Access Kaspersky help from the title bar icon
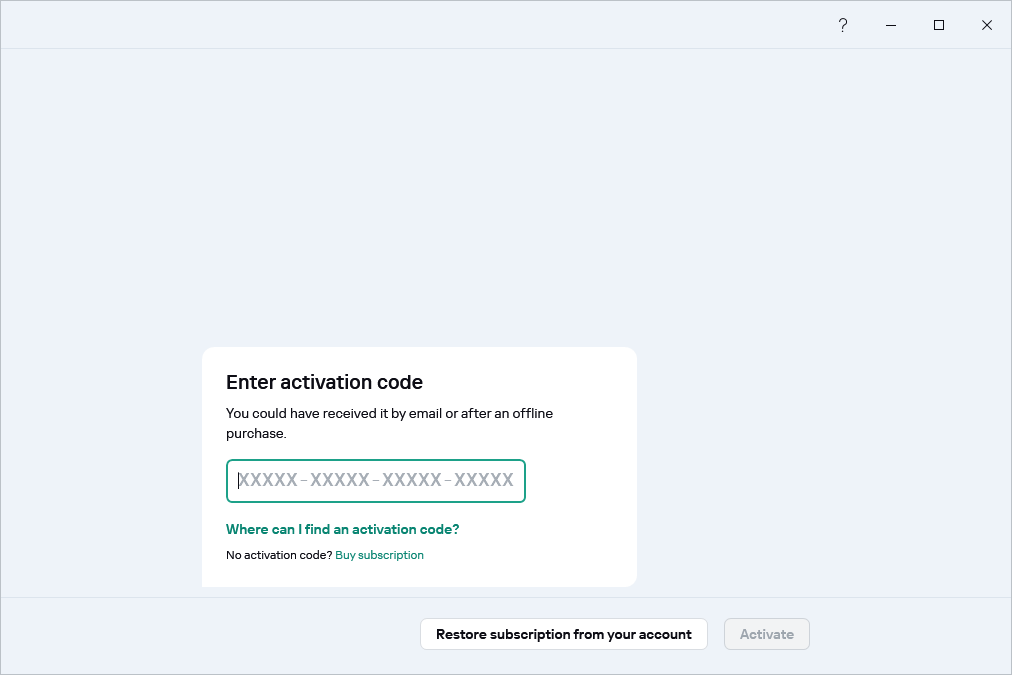The image size is (1012, 675). pyautogui.click(x=842, y=25)
